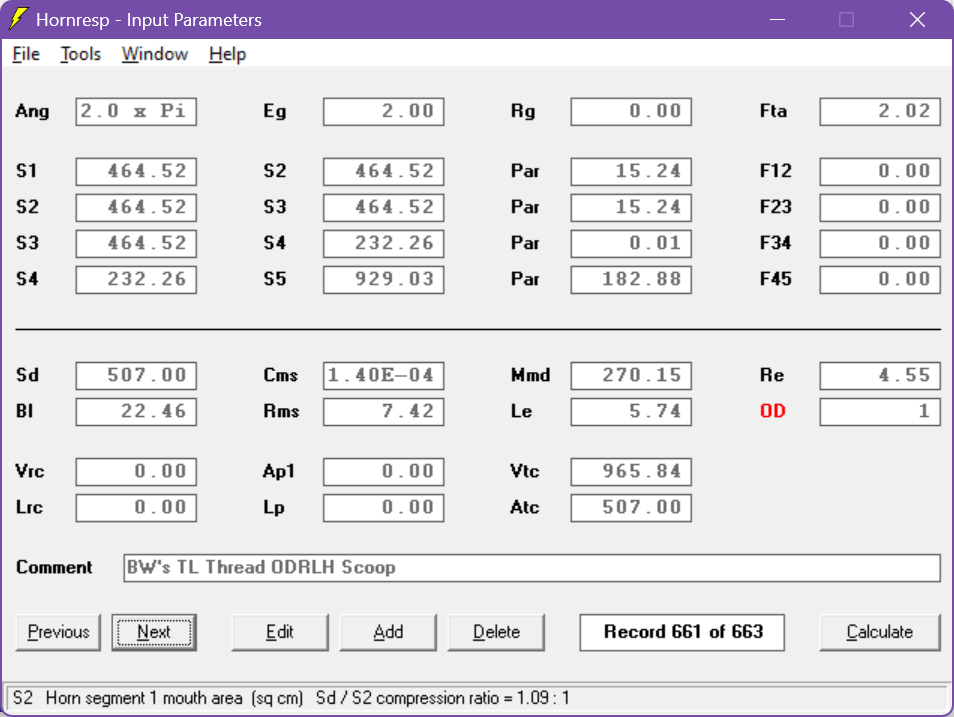
Task: Select the Rg input field
Action: [x=631, y=112]
